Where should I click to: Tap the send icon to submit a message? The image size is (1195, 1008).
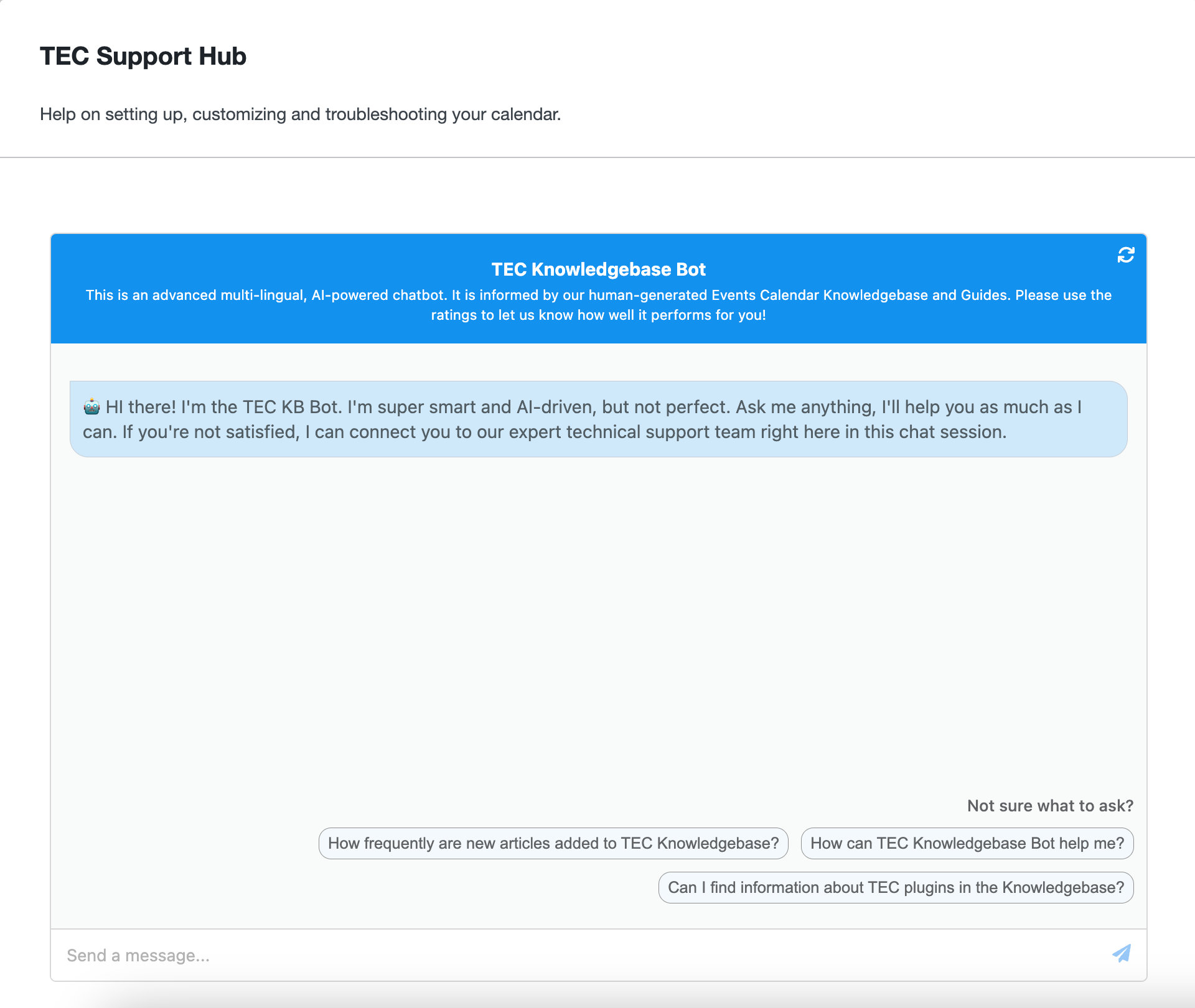(x=1122, y=953)
